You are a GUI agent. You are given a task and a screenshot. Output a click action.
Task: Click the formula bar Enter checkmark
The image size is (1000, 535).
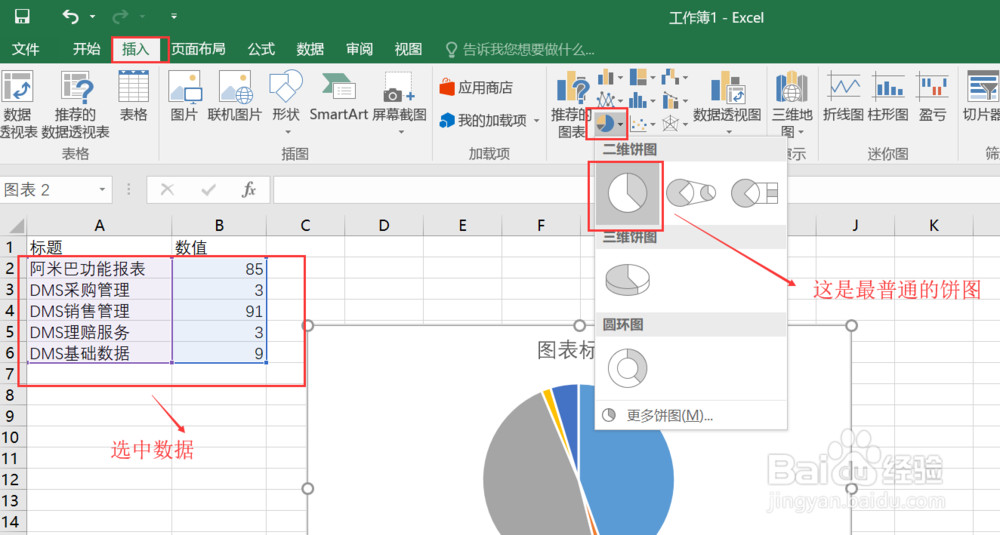(x=208, y=189)
